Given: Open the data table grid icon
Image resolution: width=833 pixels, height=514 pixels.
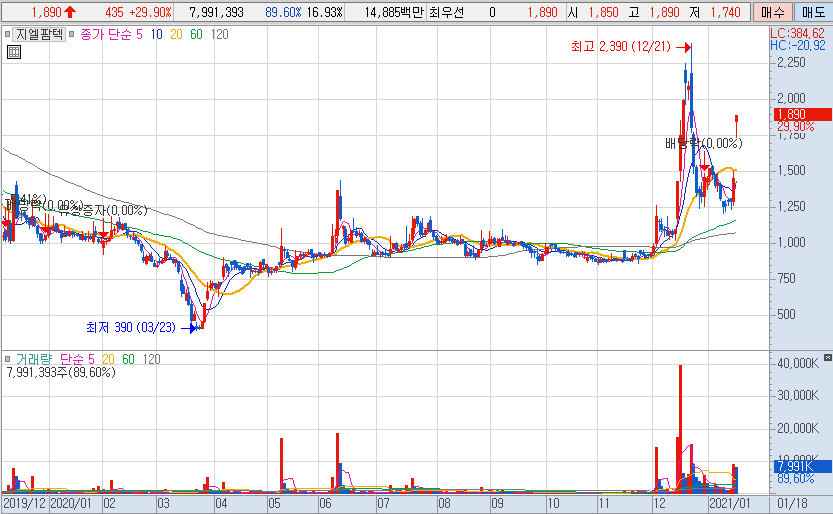Looking at the screenshot, I should point(14,52).
